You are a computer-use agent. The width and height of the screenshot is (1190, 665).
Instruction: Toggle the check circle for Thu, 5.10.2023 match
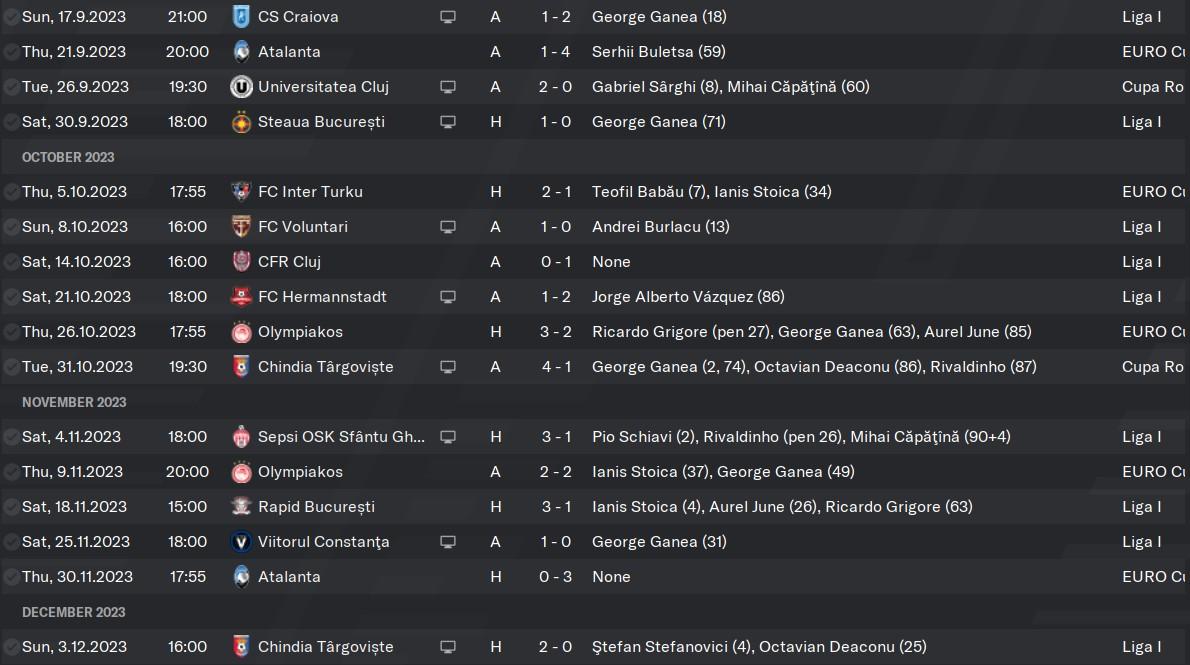click(x=11, y=192)
